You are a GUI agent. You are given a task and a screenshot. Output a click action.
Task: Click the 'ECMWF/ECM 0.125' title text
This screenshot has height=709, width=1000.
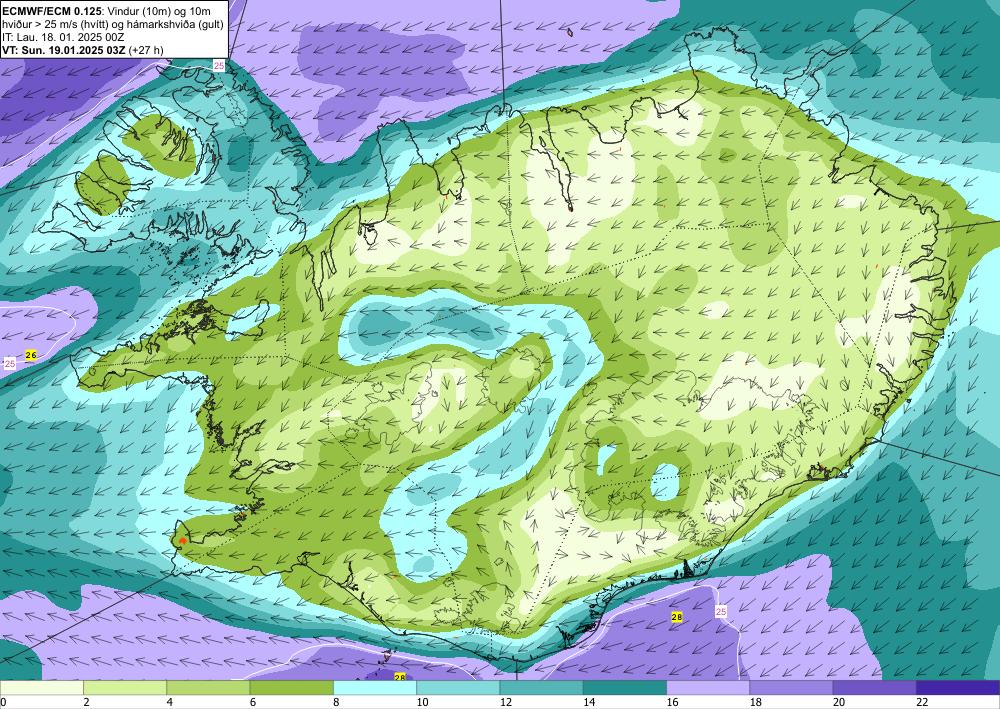coord(52,11)
